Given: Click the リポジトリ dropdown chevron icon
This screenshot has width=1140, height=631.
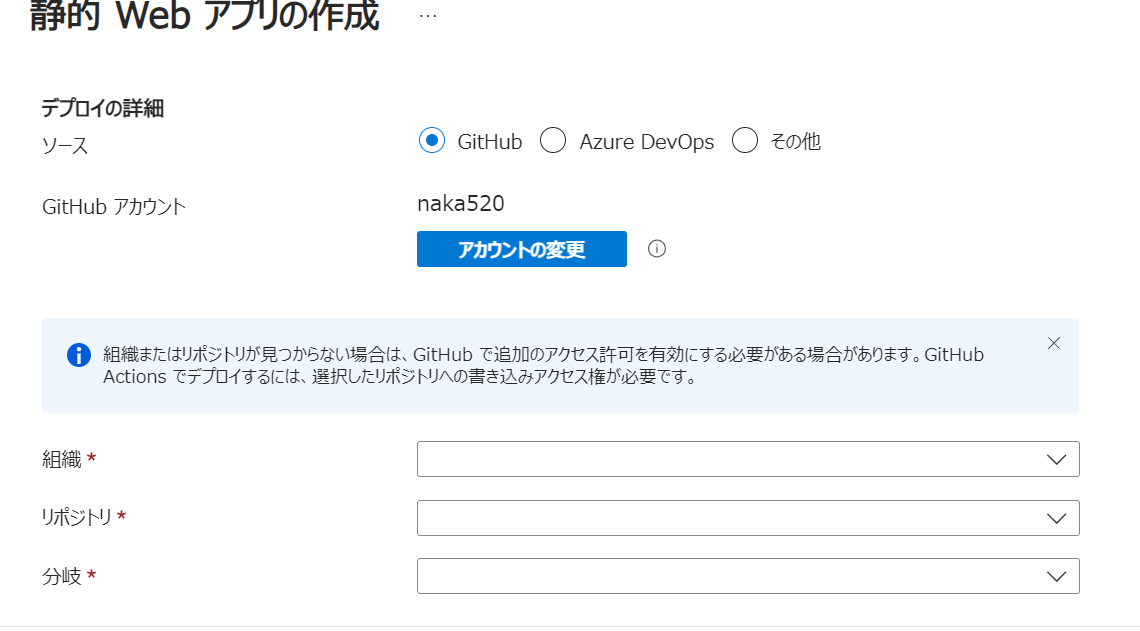Looking at the screenshot, I should 1058,518.
